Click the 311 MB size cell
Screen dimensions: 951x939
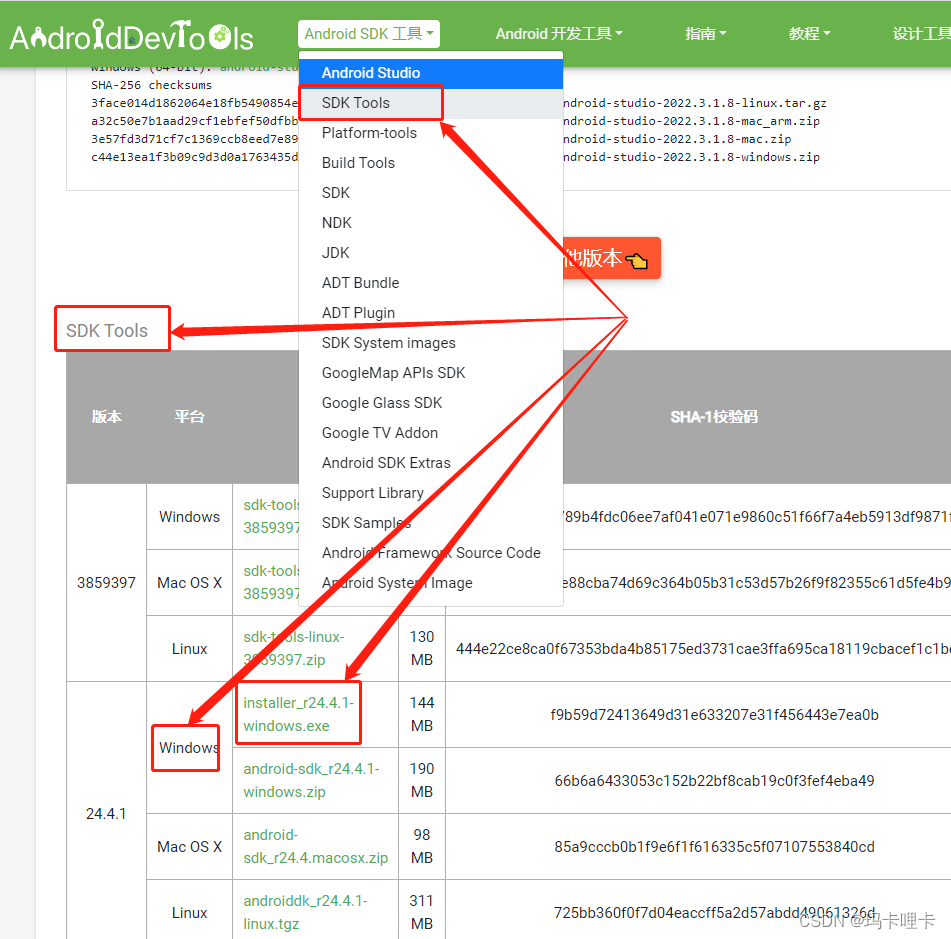422,913
